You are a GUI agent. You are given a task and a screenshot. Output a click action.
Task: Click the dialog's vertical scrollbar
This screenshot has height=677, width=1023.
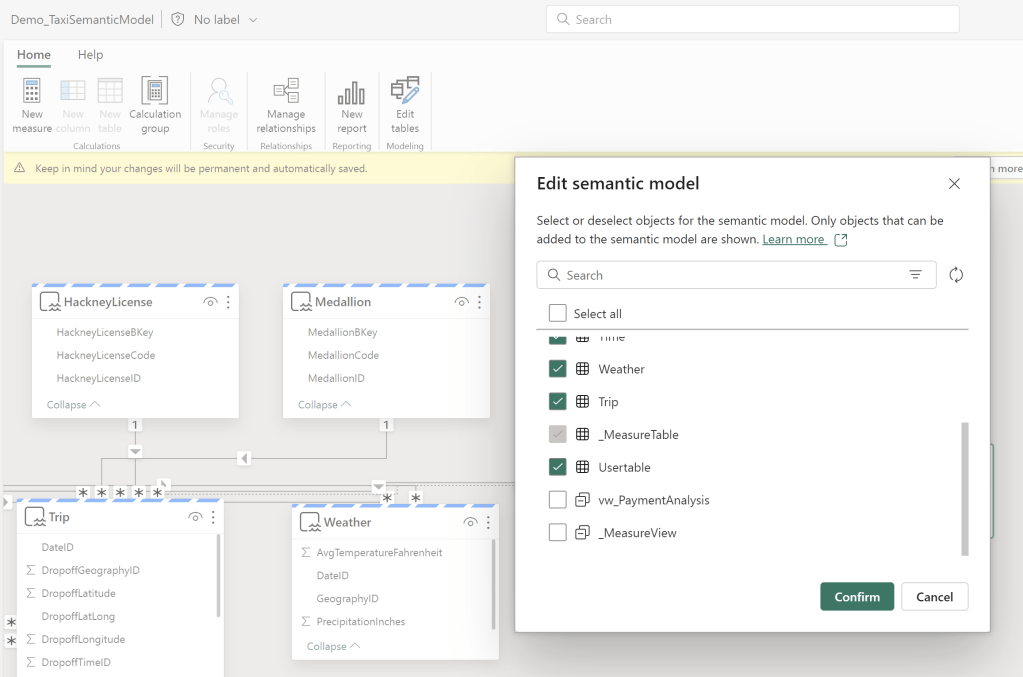coord(965,488)
